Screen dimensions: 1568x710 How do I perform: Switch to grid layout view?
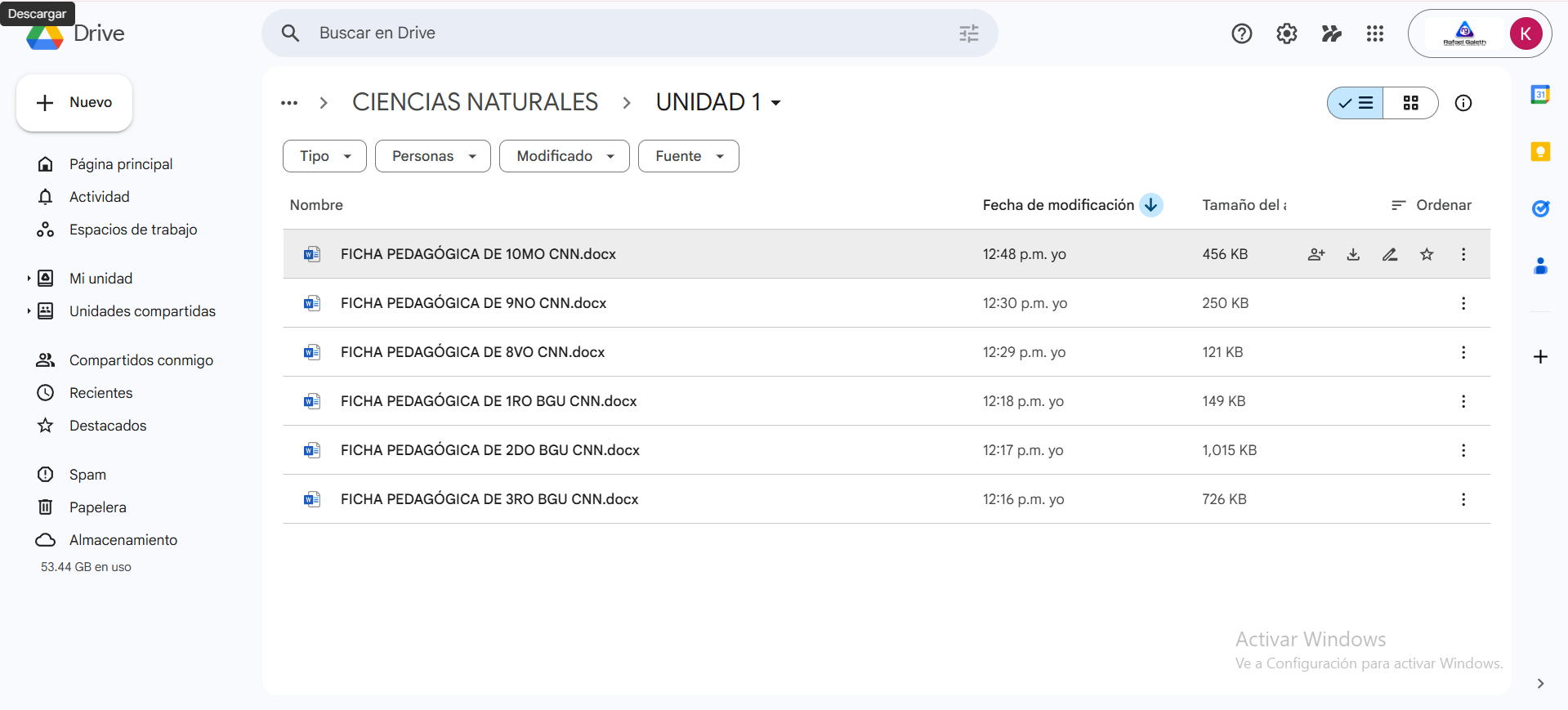(1410, 103)
